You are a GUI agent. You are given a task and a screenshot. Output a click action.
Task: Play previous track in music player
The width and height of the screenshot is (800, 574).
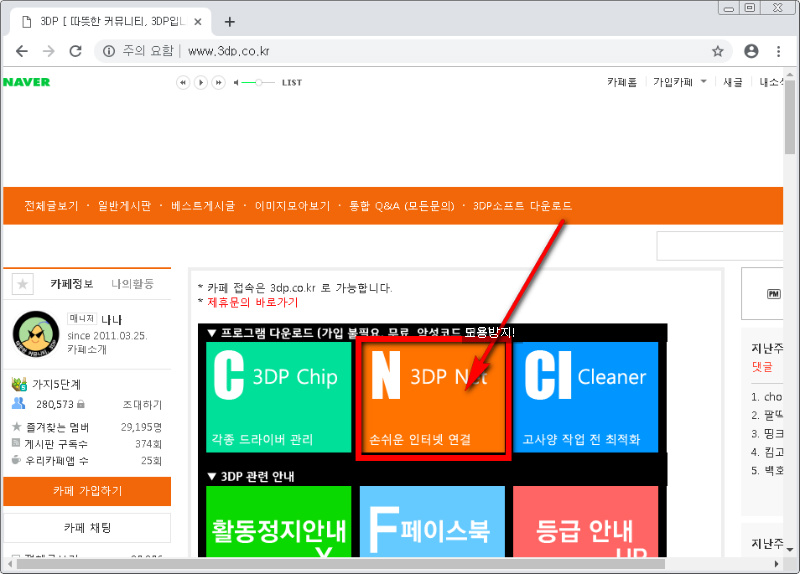coord(183,82)
